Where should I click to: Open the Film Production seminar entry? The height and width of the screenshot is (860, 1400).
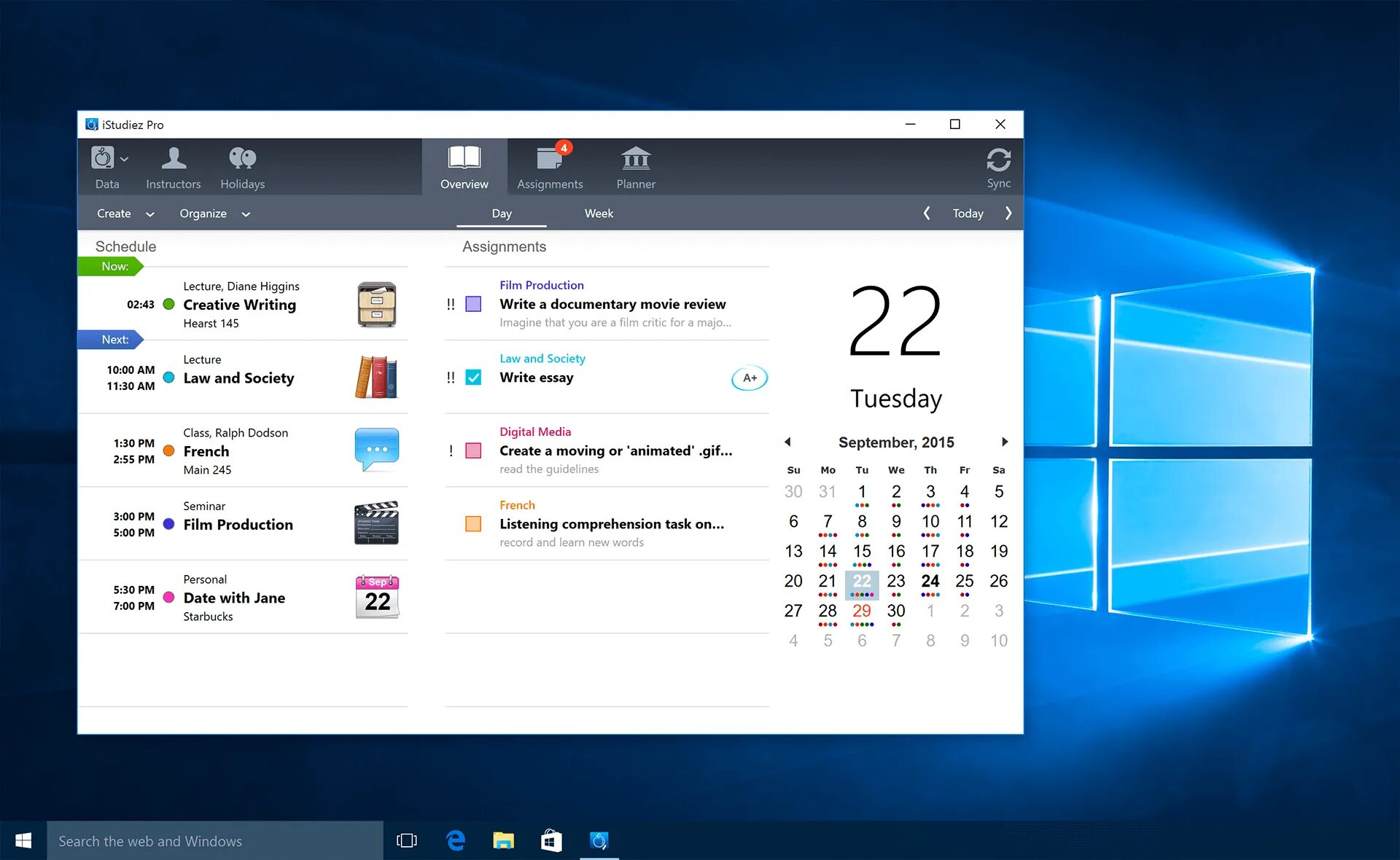pos(243,523)
